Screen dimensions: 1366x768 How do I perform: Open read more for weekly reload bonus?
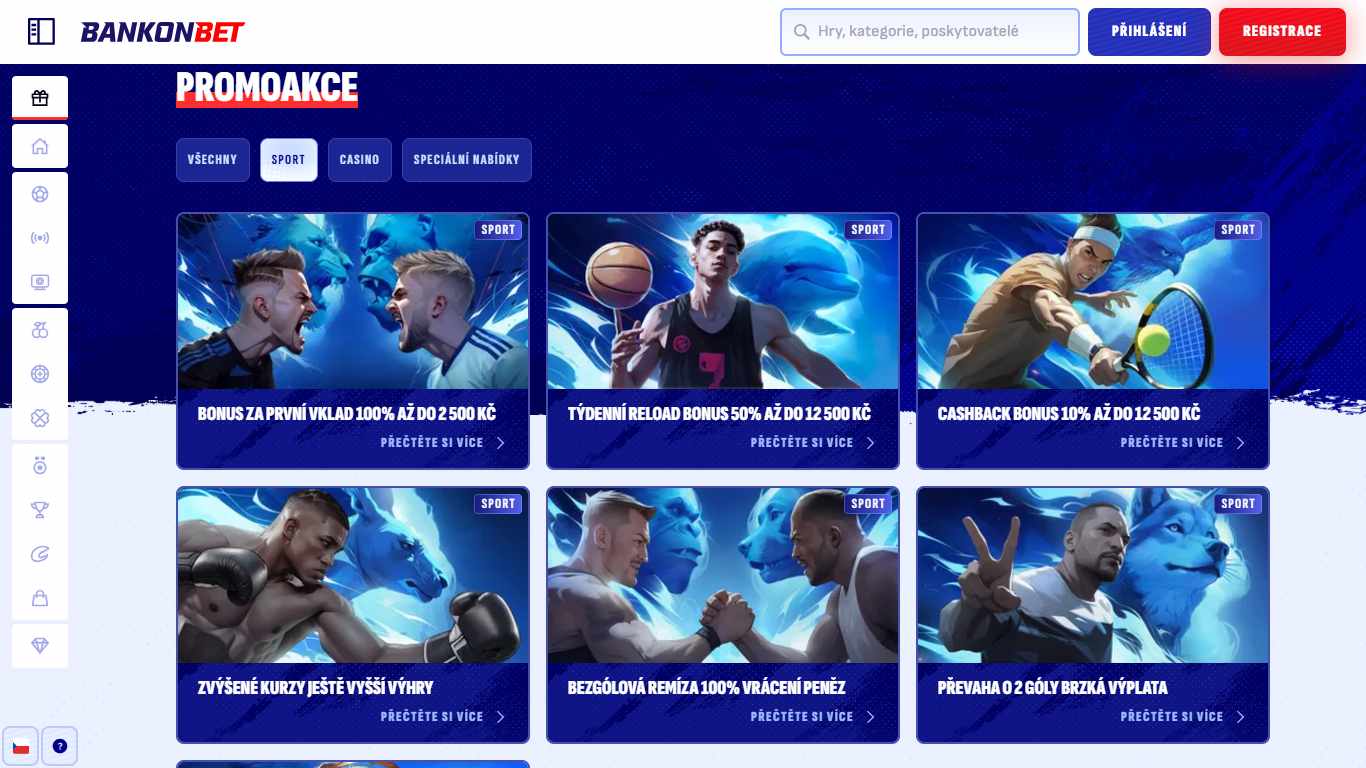[802, 442]
